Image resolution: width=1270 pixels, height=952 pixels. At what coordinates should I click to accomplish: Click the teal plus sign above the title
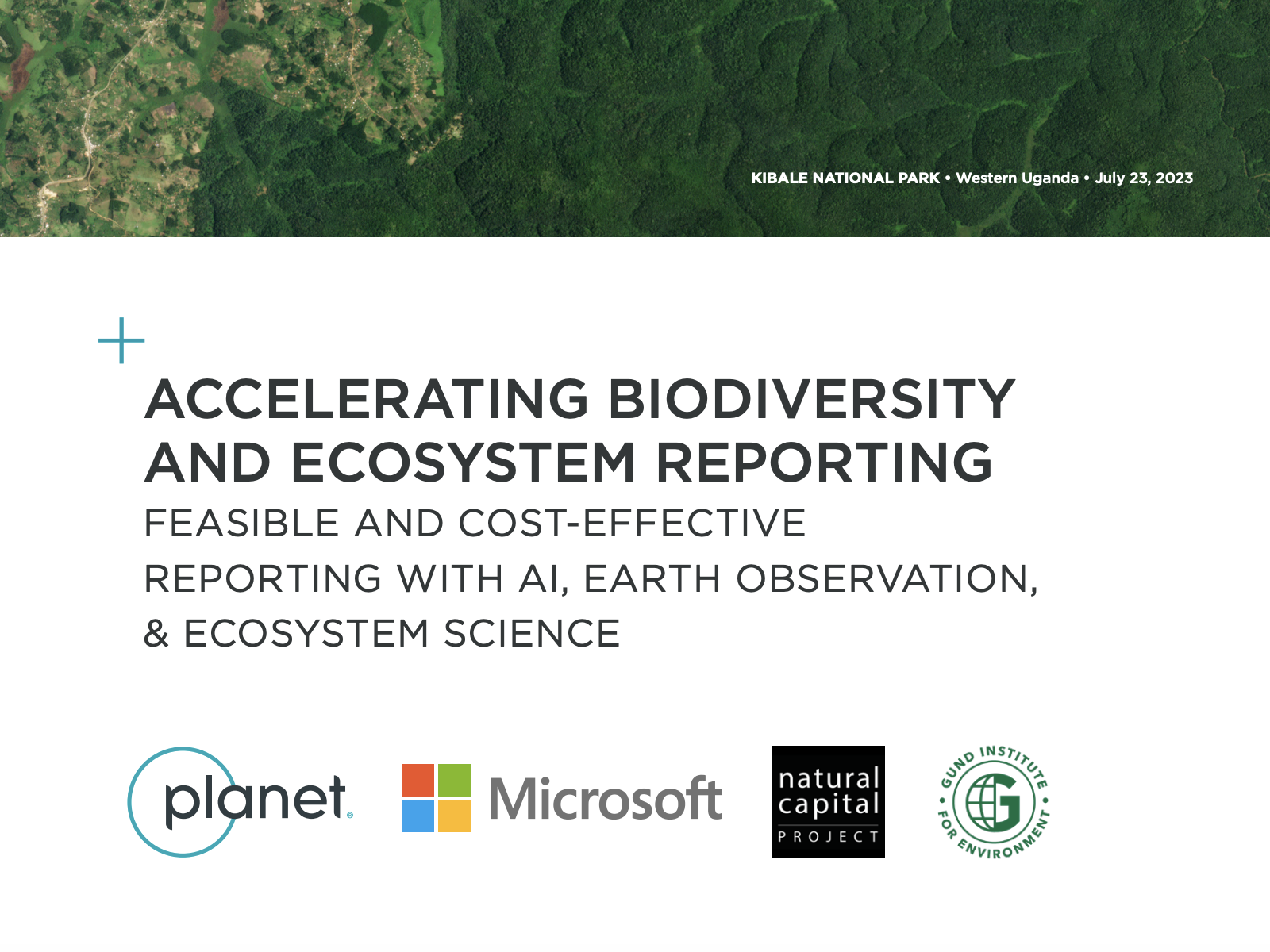[121, 340]
